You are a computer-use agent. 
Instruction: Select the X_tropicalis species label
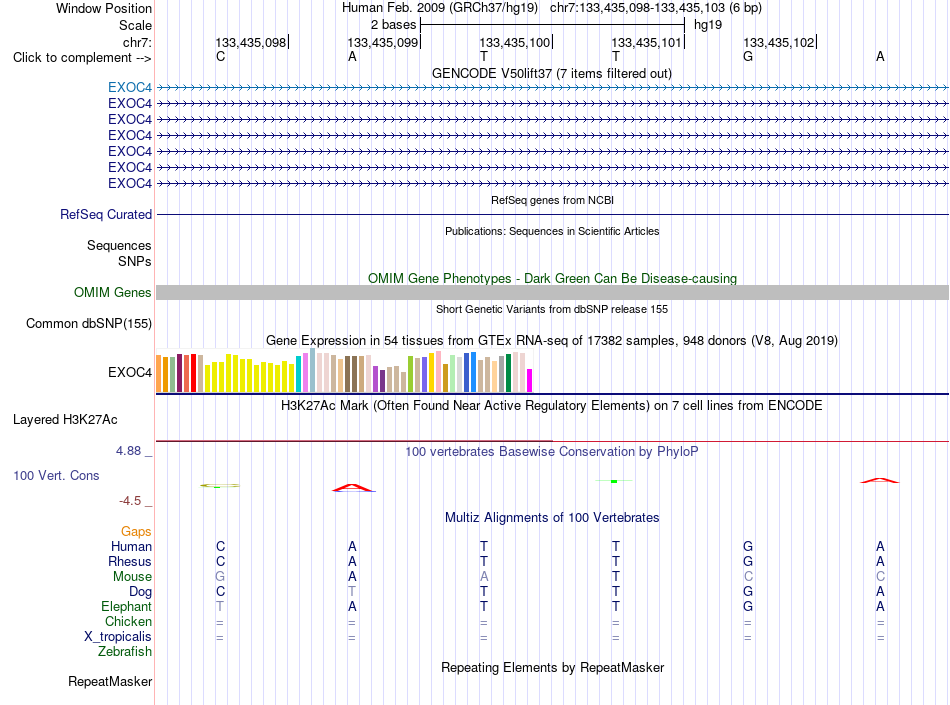pyautogui.click(x=118, y=637)
